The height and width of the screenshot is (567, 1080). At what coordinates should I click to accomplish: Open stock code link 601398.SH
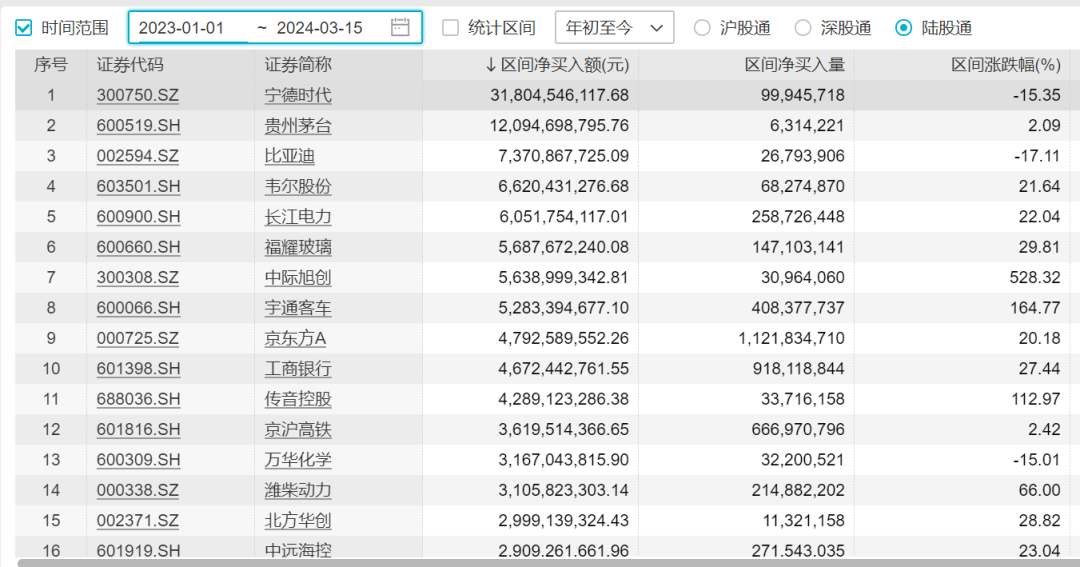click(x=138, y=369)
